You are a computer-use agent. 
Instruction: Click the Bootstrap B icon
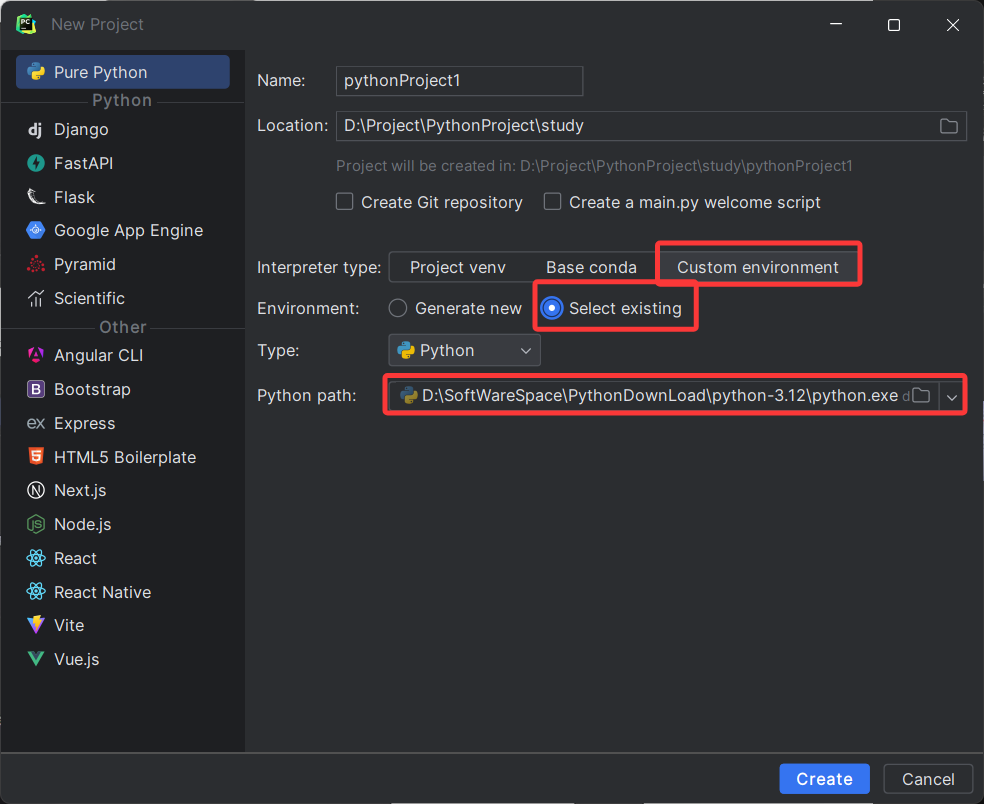pyautogui.click(x=36, y=389)
